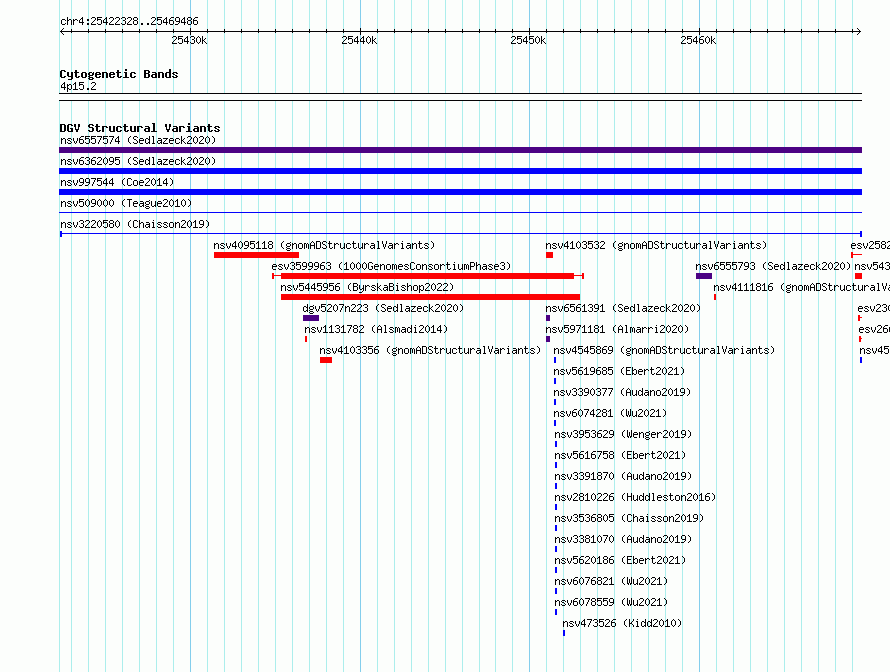Select nsv5616758 (Ebert2021) label
The height and width of the screenshot is (672, 890).
click(620, 455)
